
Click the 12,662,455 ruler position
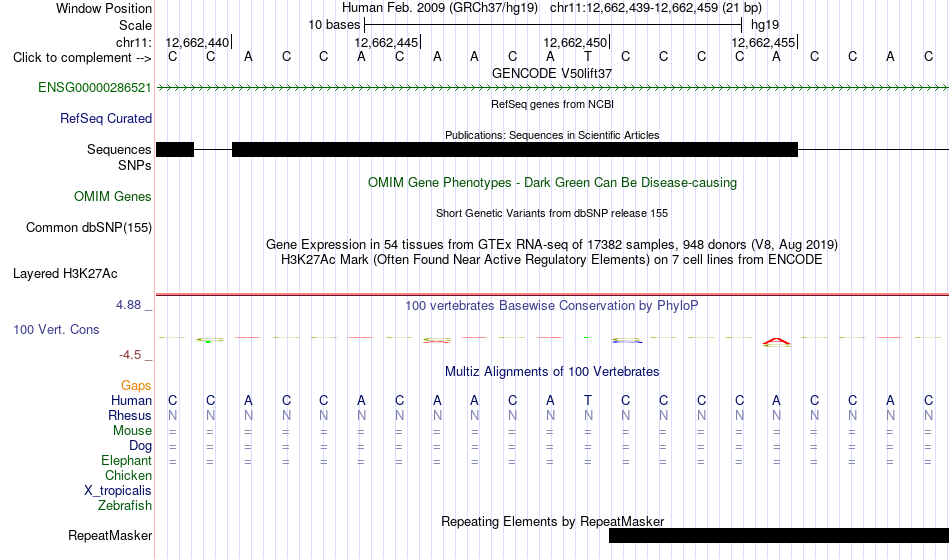pos(763,42)
